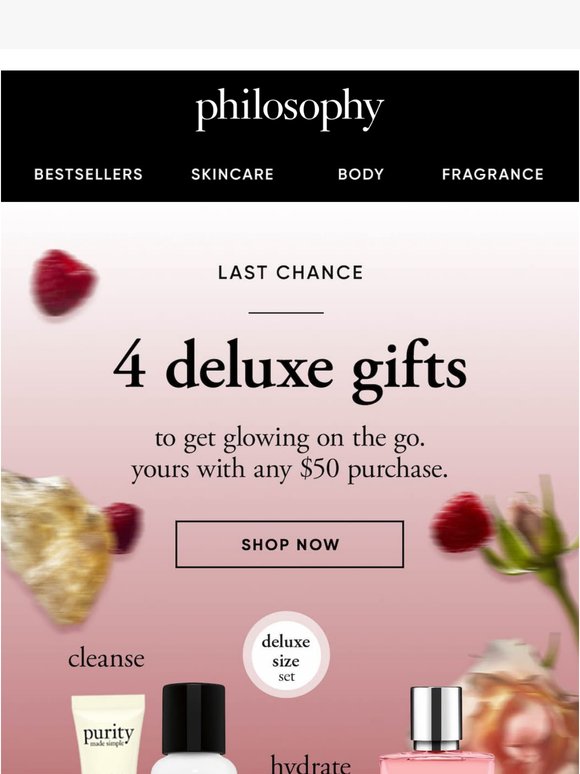The image size is (580, 774).
Task: Click the 'hydrate' label
Action: 311,764
